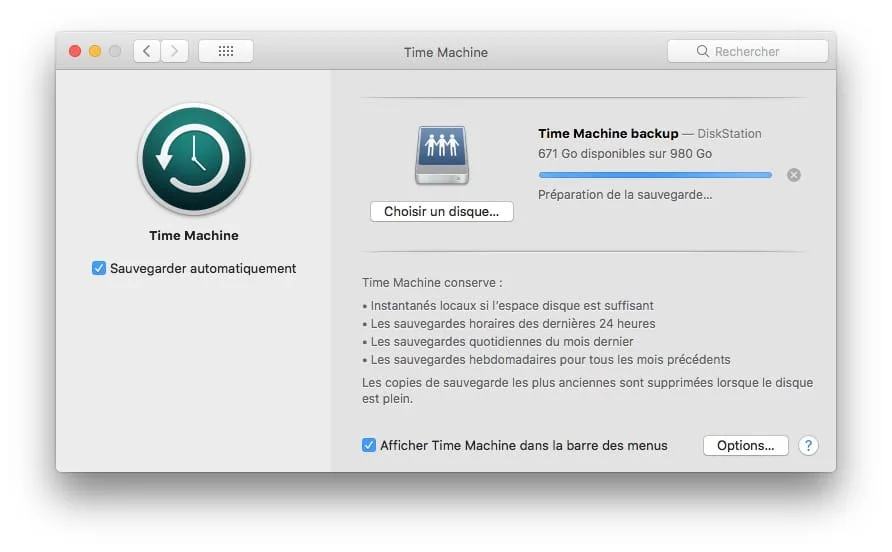Click the copies de sauvegarde les plus anciennes text

[588, 390]
